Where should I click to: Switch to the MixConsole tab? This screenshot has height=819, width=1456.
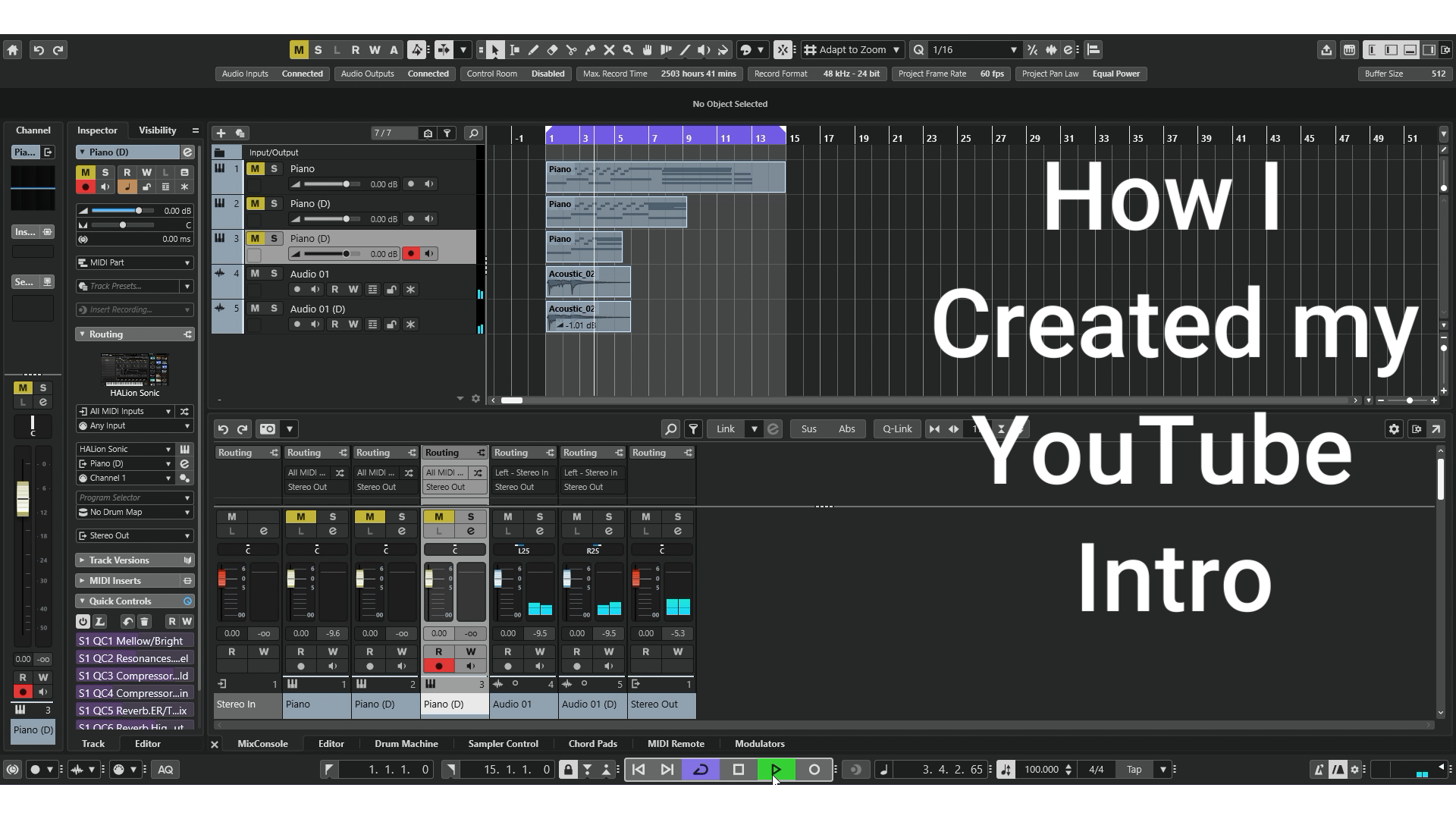262,744
